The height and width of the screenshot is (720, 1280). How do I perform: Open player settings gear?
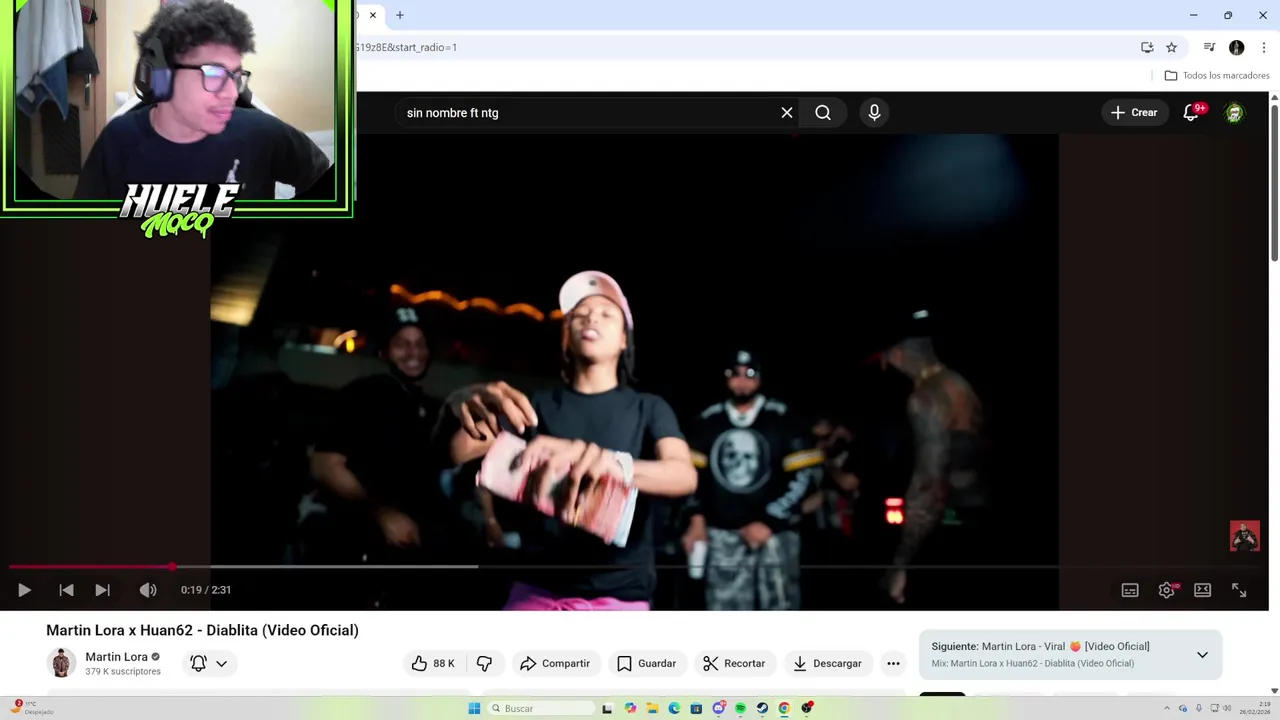tap(1166, 590)
